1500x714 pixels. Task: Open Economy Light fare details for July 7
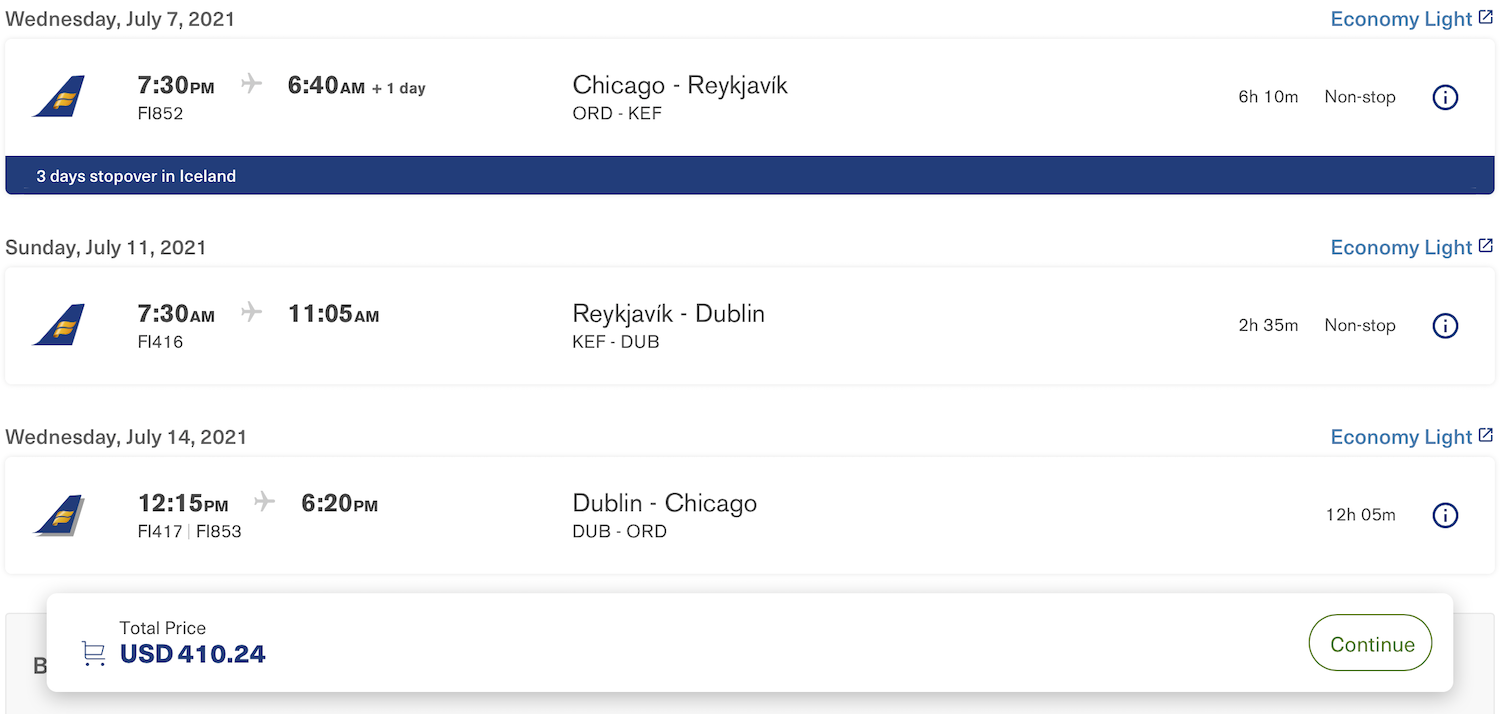(1400, 18)
